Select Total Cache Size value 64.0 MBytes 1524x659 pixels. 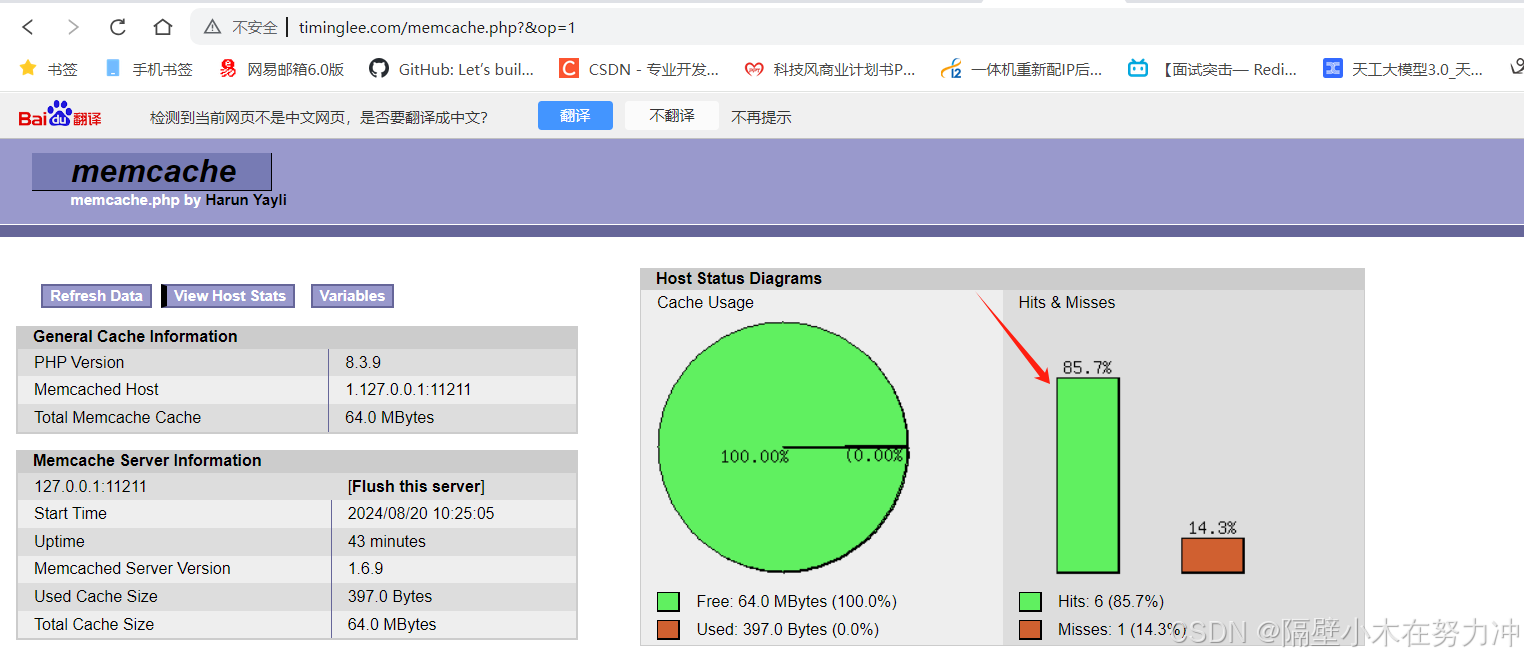coord(392,624)
